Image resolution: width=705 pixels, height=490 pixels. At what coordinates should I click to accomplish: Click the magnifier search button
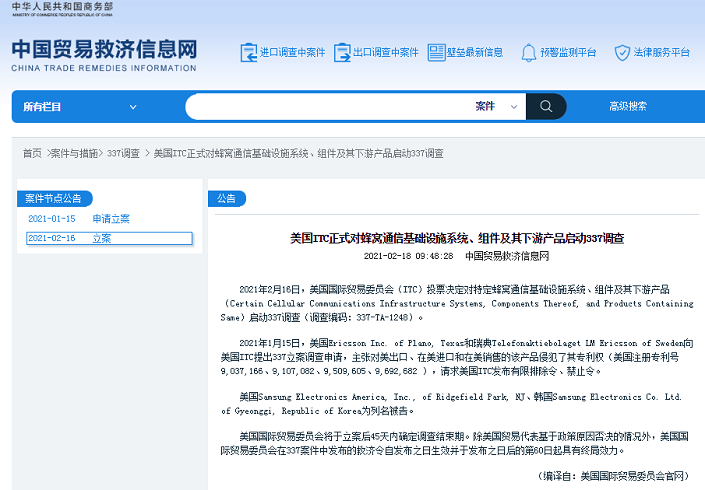(x=546, y=107)
